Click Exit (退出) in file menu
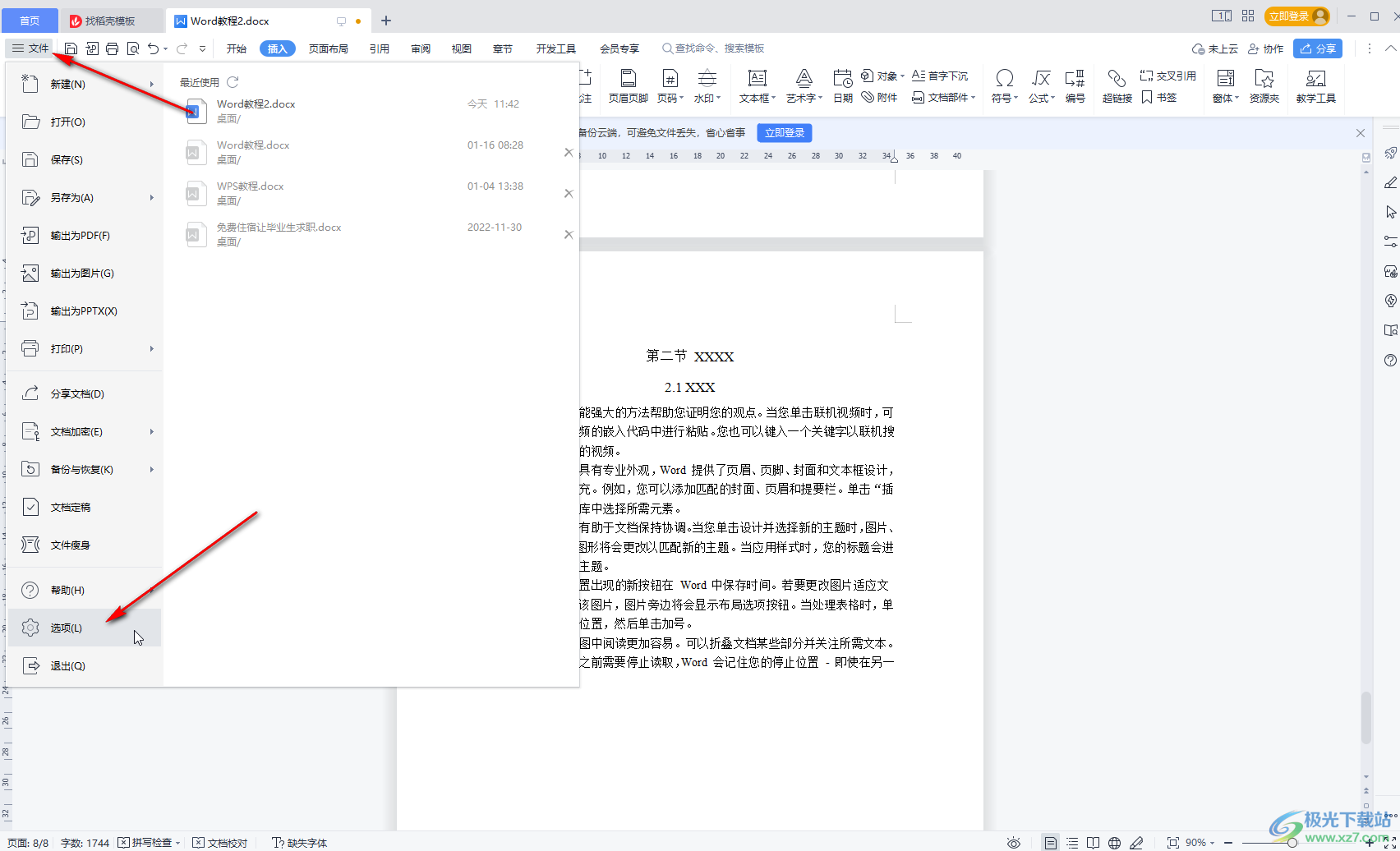This screenshot has height=851, width=1400. 84,665
